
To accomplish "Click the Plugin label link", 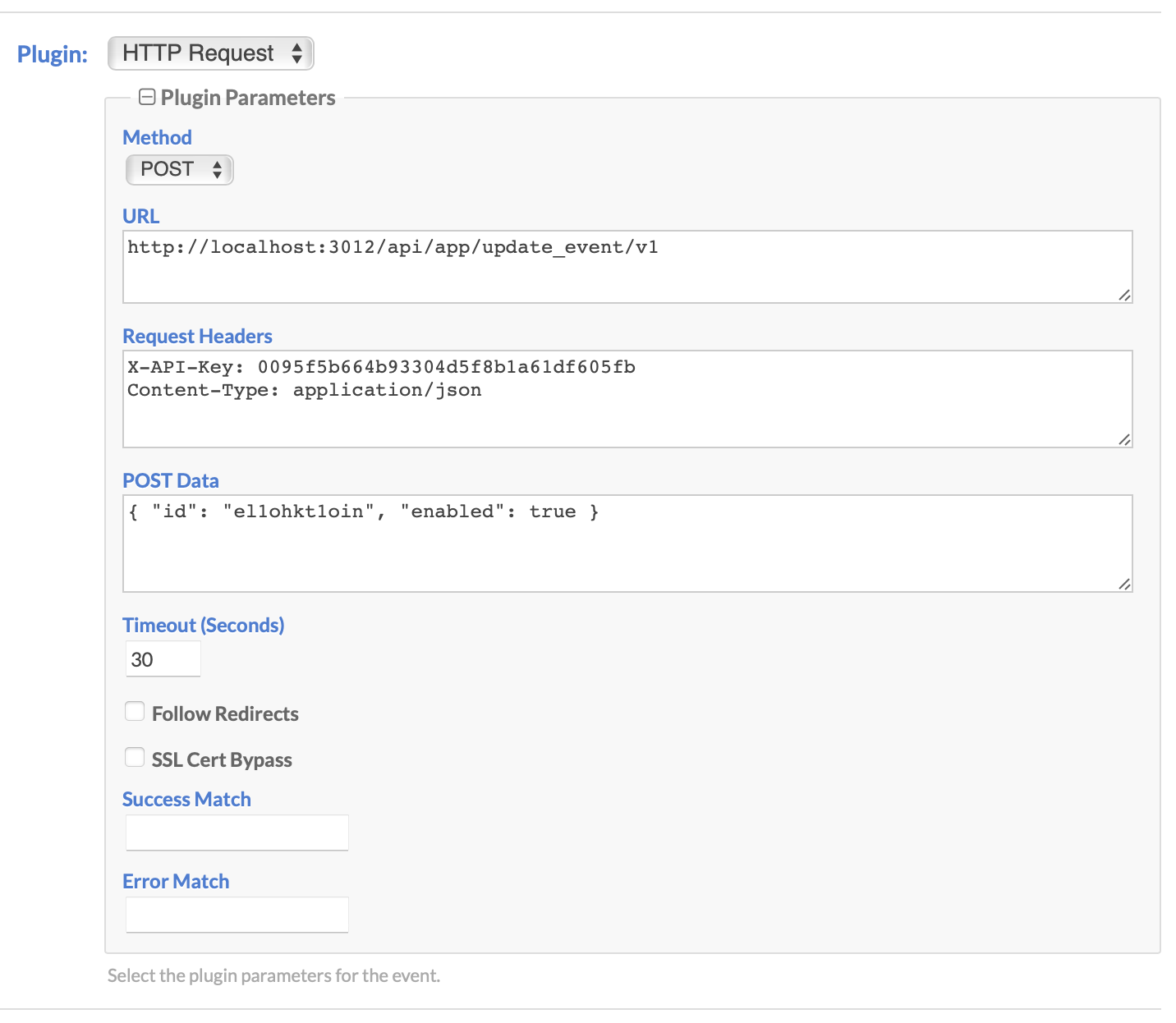I will pyautogui.click(x=53, y=54).
